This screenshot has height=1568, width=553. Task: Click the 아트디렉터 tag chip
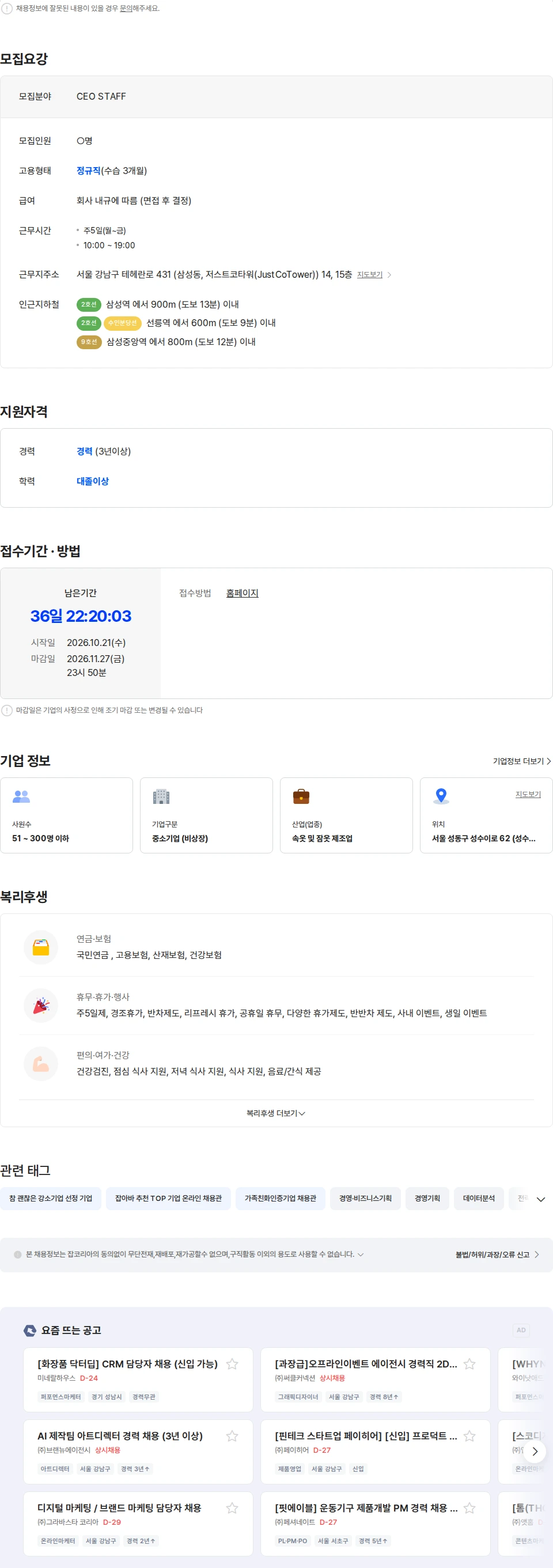(55, 1469)
